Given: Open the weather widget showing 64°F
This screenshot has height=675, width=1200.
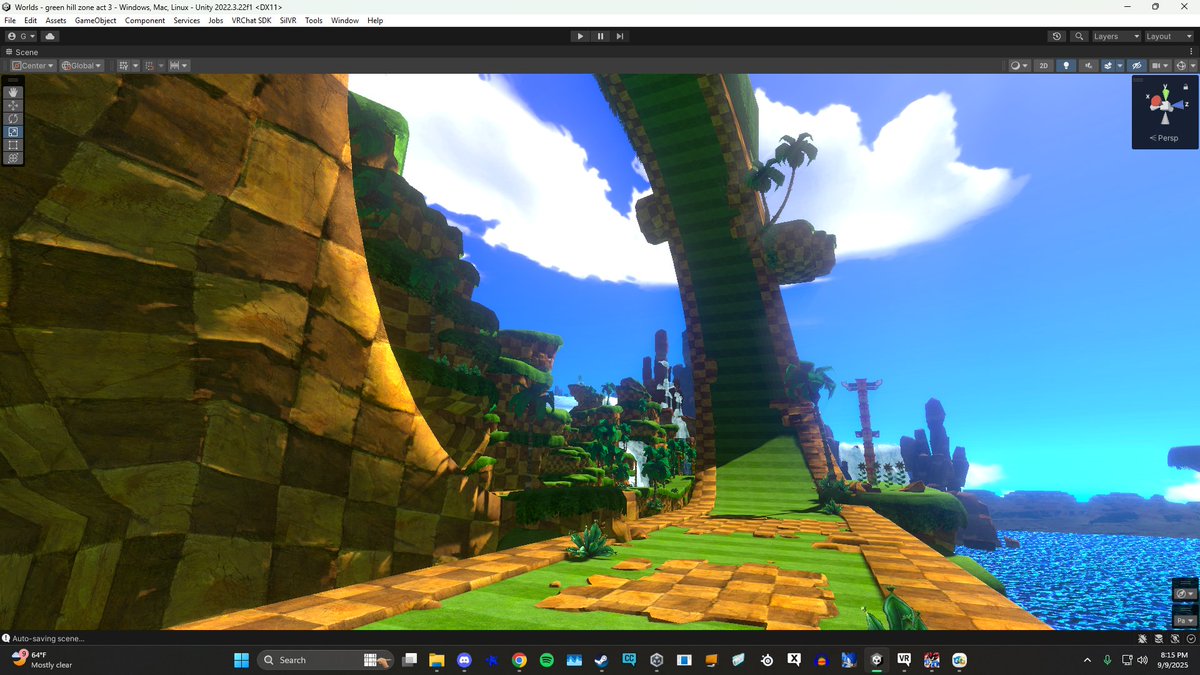Looking at the screenshot, I should 42,660.
